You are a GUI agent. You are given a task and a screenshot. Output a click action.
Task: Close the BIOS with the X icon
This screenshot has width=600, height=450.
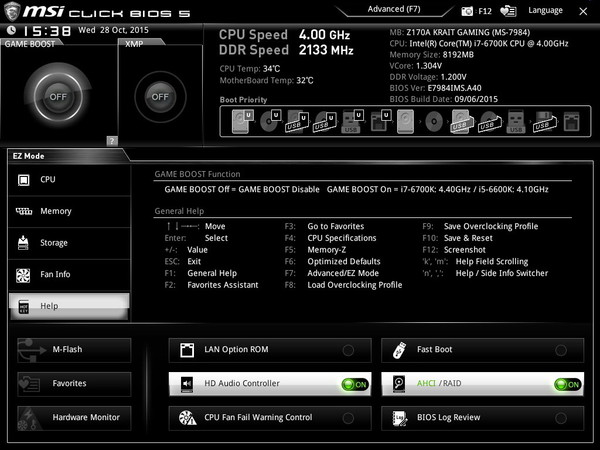click(x=583, y=11)
